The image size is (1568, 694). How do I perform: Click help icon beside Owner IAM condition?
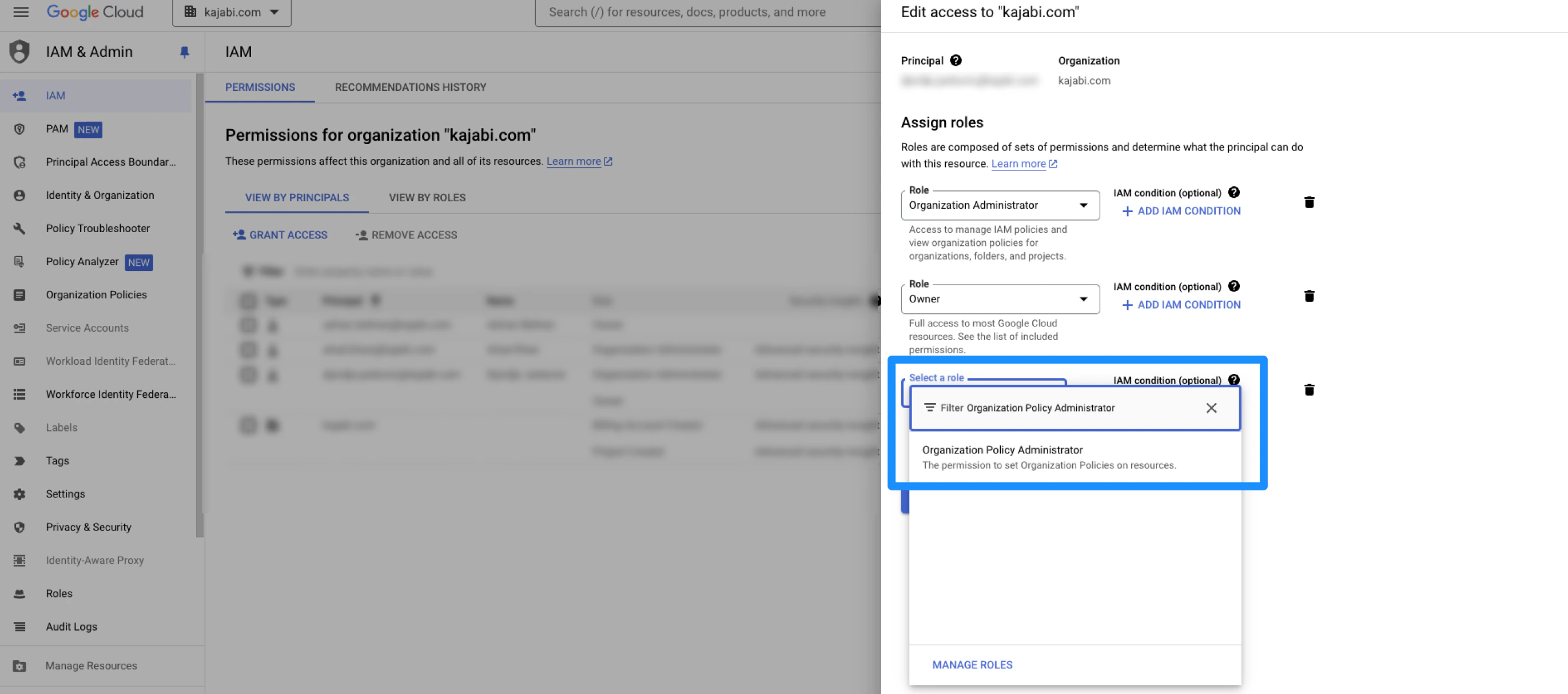1233,286
